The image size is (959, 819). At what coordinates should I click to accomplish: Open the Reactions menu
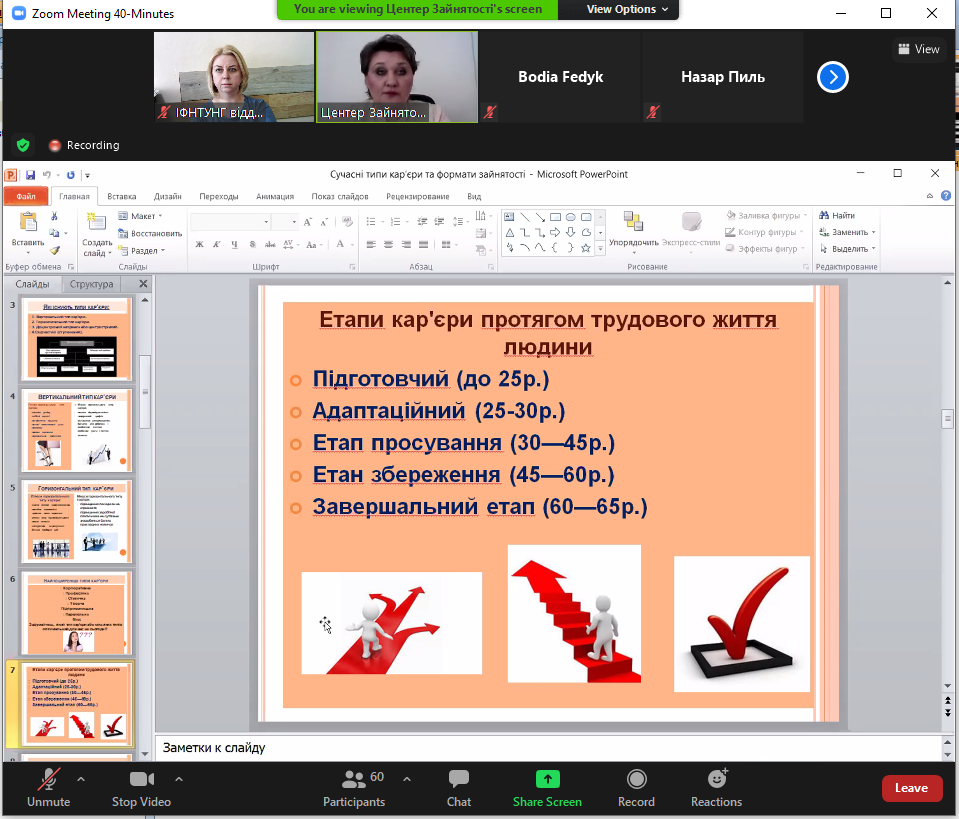click(716, 779)
